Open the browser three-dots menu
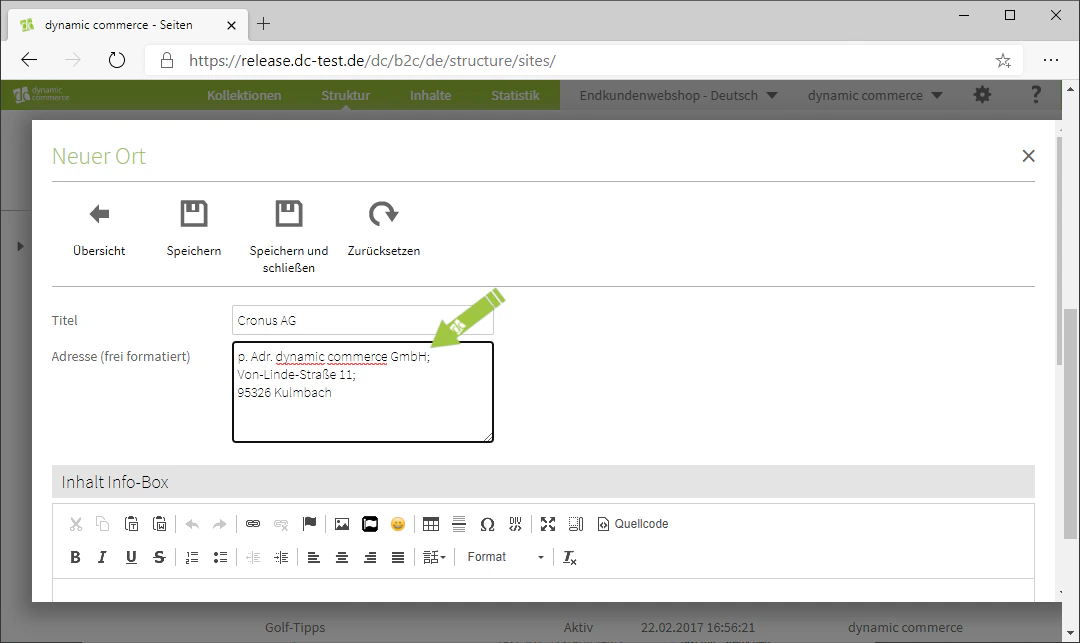 click(x=1050, y=61)
